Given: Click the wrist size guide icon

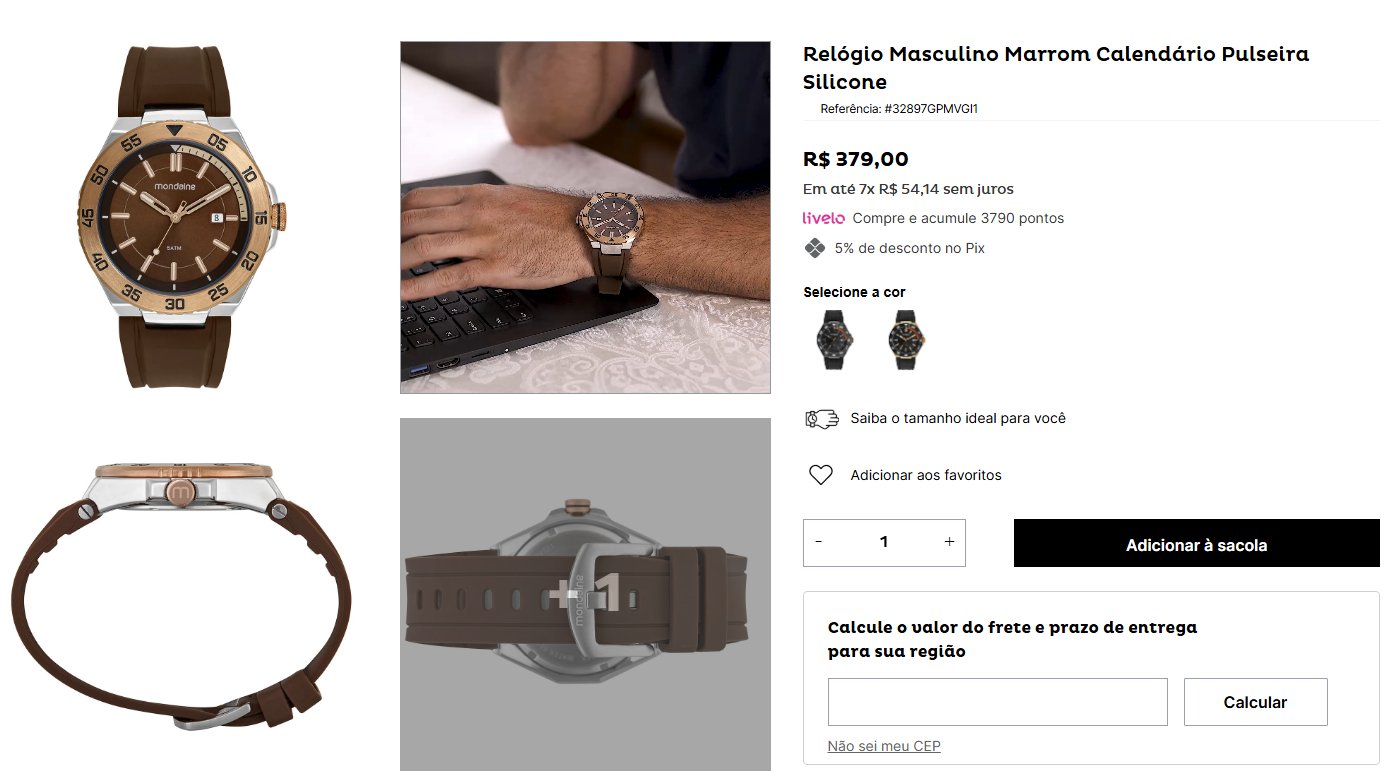Looking at the screenshot, I should click(821, 419).
